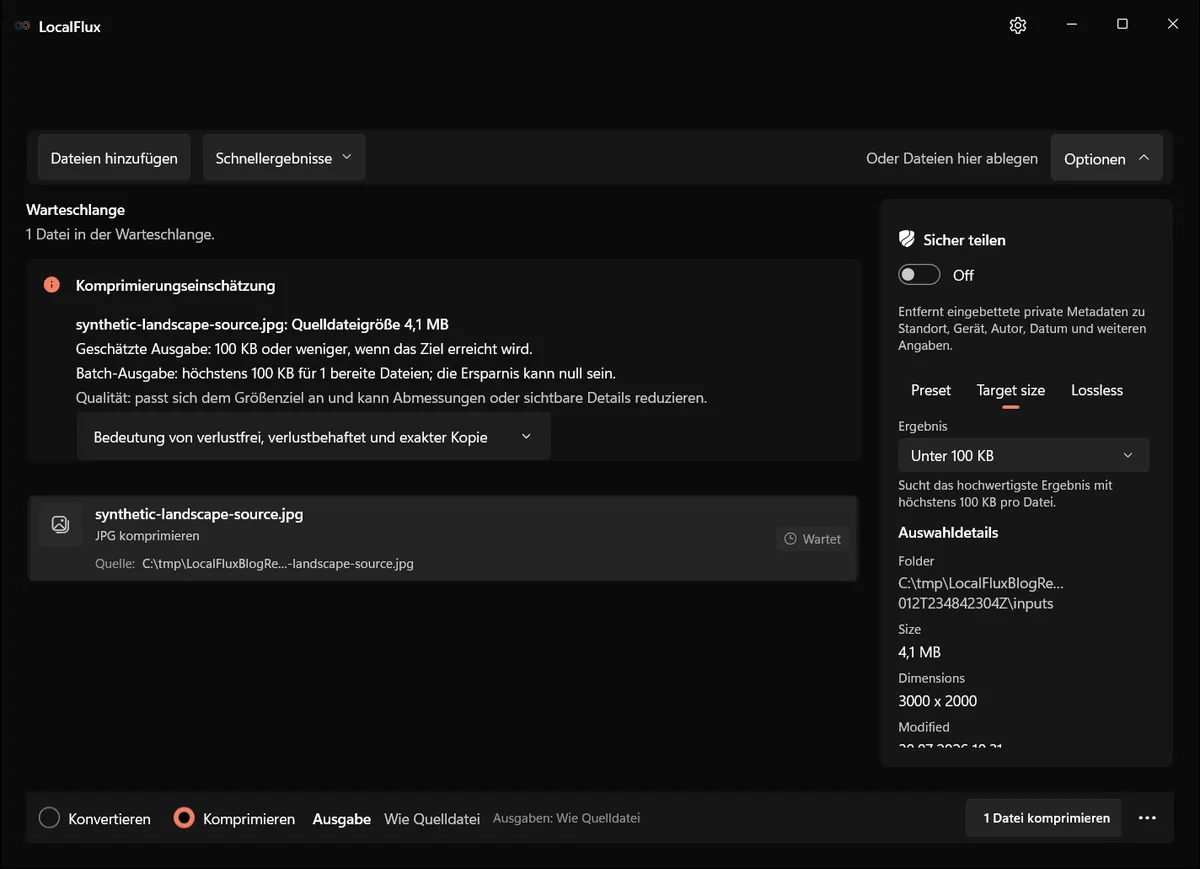Viewport: 1200px width, 869px height.
Task: Click the Sicher teilen metadata description text
Action: pos(1022,328)
